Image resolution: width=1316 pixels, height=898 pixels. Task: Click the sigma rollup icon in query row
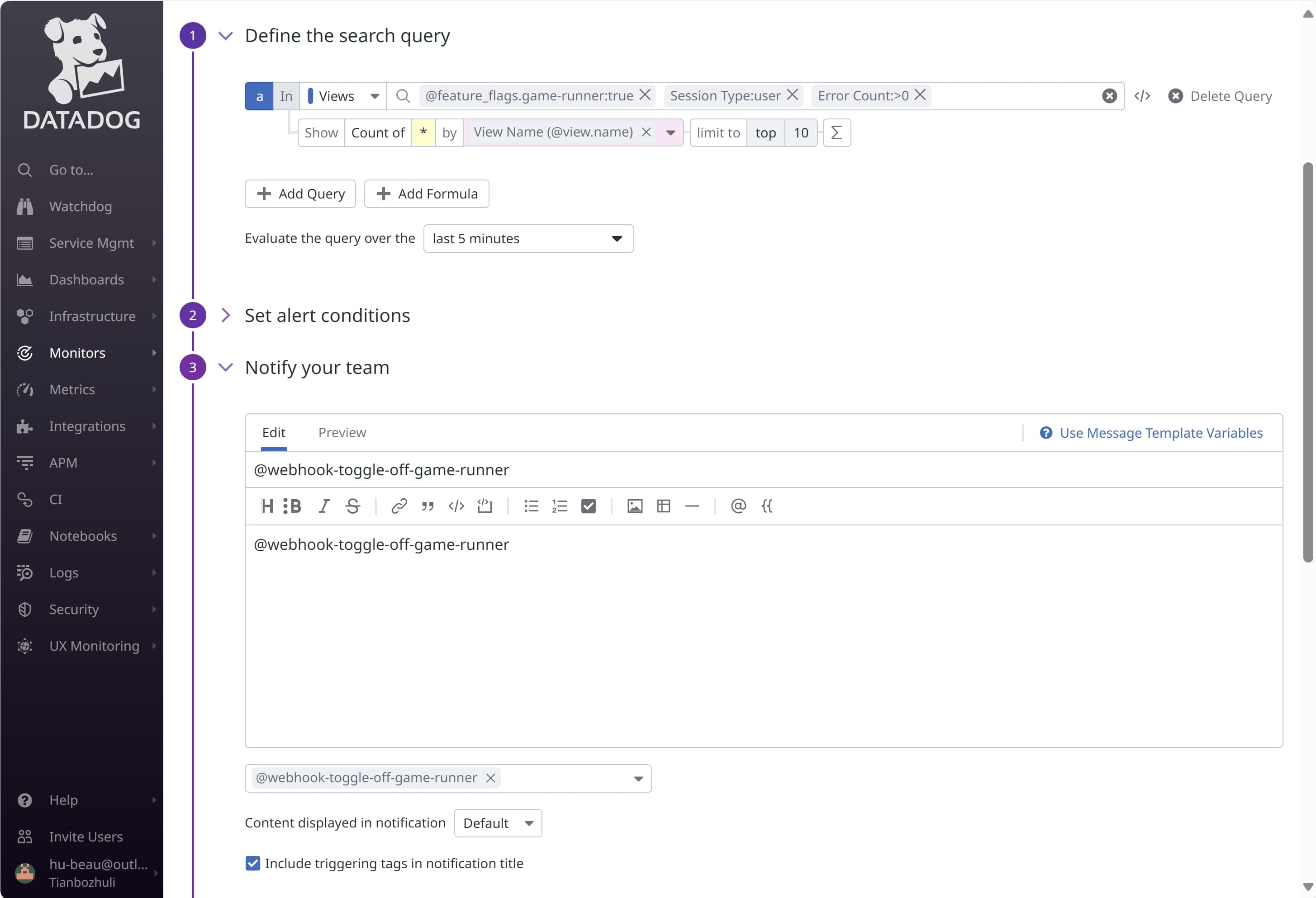[x=836, y=133]
